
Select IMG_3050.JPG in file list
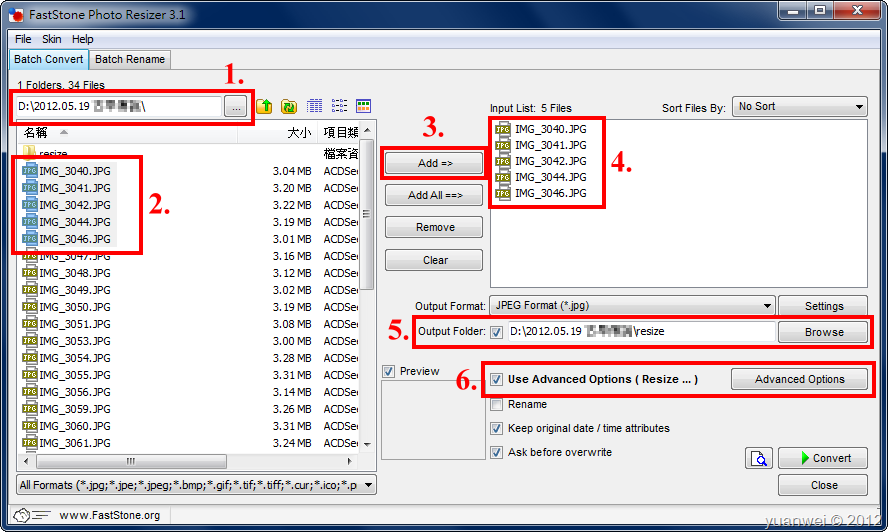[x=75, y=307]
